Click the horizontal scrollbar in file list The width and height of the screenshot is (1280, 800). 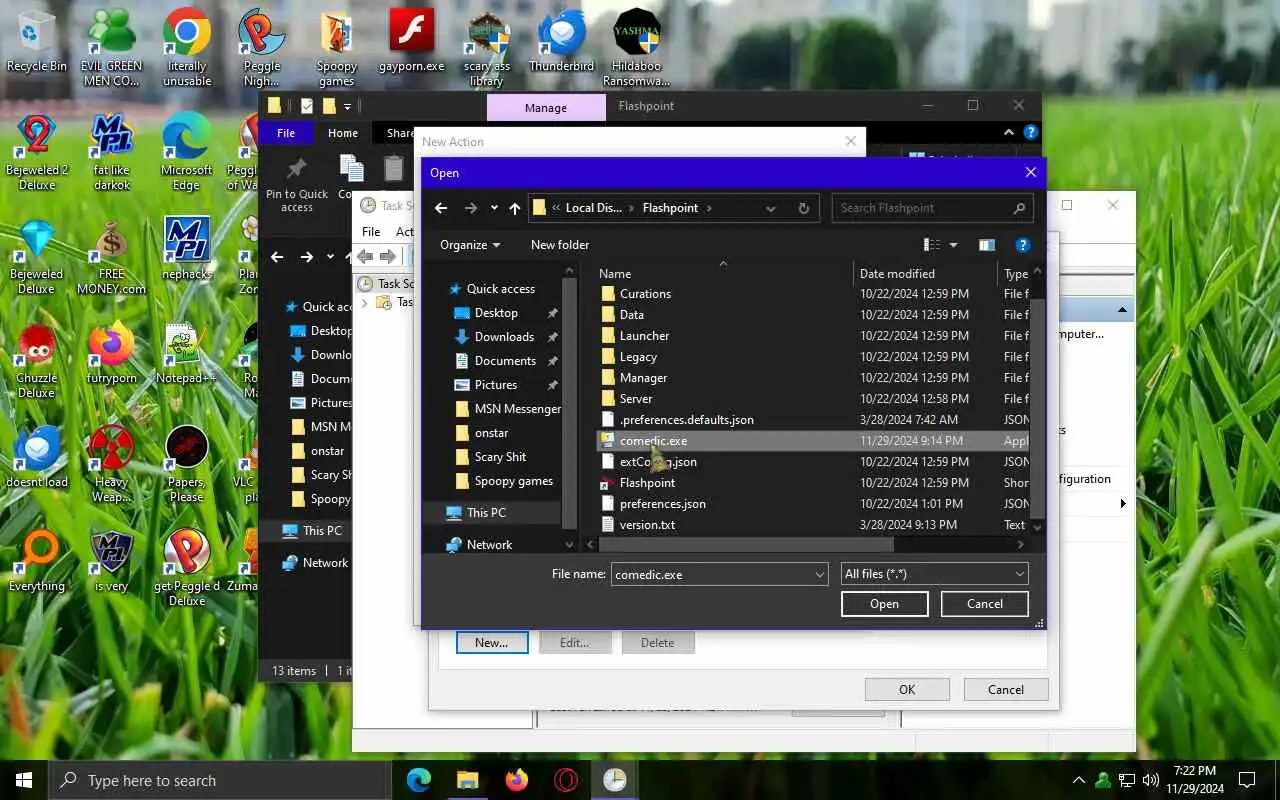745,545
